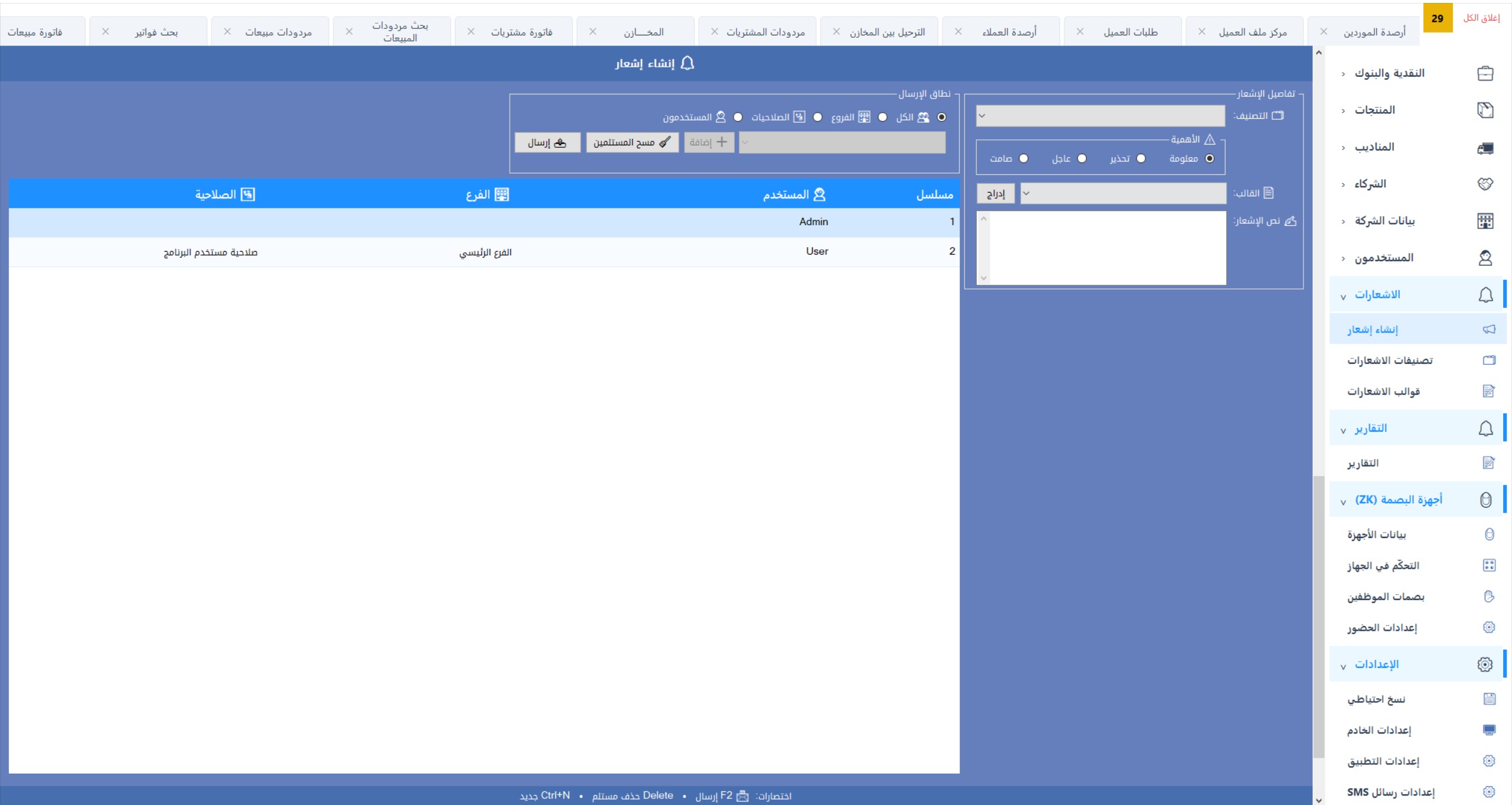The image size is (1512, 805).
Task: Select the الفروع send scope radio
Action: pyautogui.click(x=882, y=117)
